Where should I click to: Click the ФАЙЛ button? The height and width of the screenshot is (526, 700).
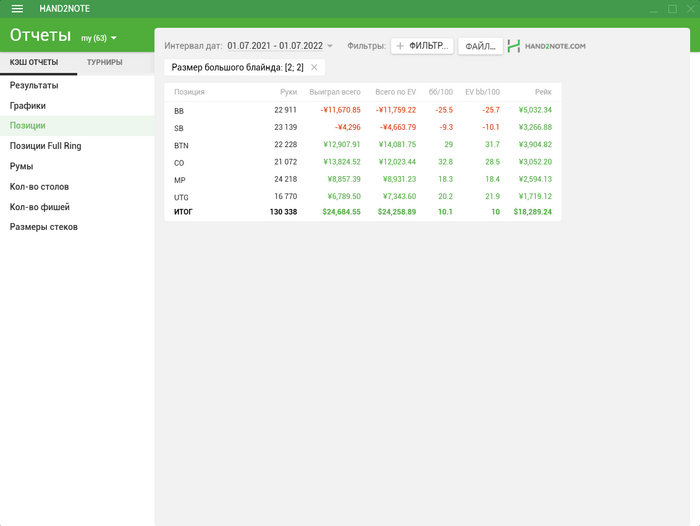pyautogui.click(x=480, y=46)
